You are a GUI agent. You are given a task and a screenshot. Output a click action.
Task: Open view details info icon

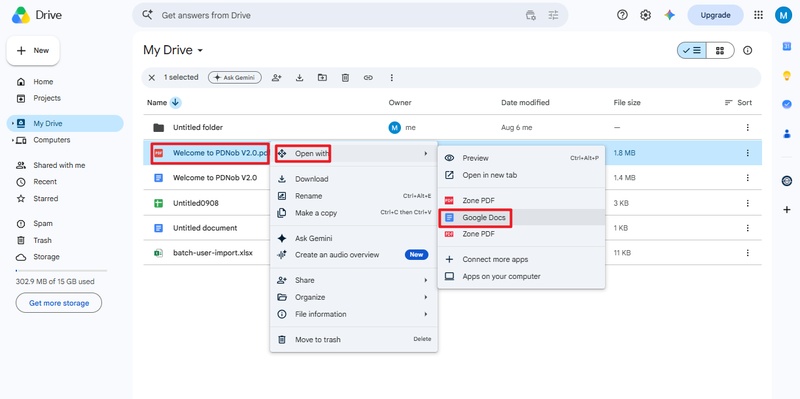coord(747,51)
